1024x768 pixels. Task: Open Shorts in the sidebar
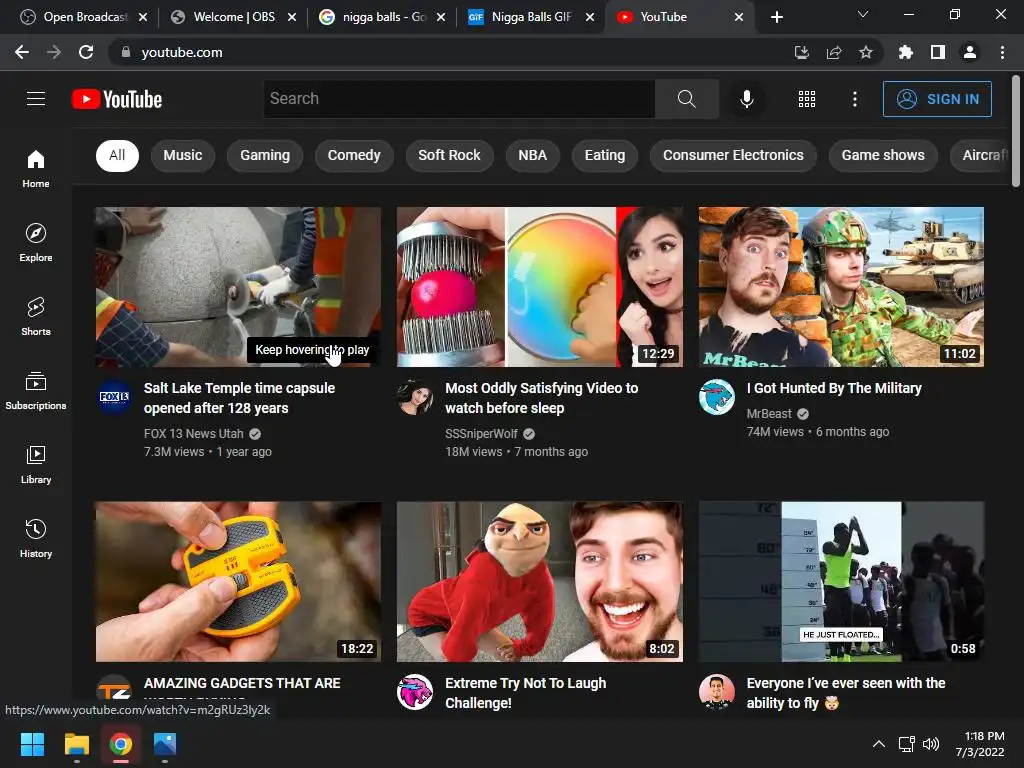(36, 316)
